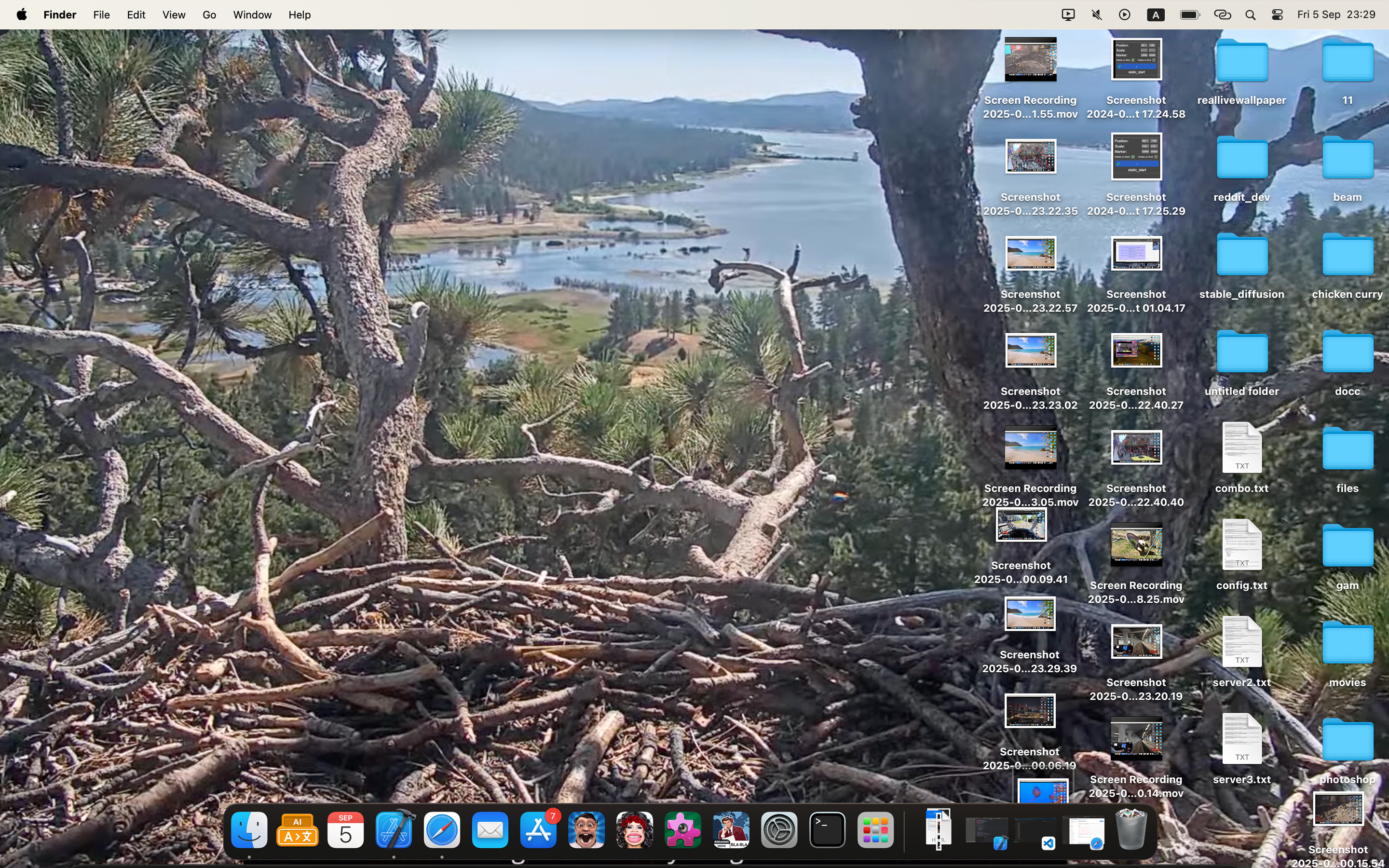Click the date and time in menu bar
This screenshot has height=868, width=1389.
[x=1336, y=15]
